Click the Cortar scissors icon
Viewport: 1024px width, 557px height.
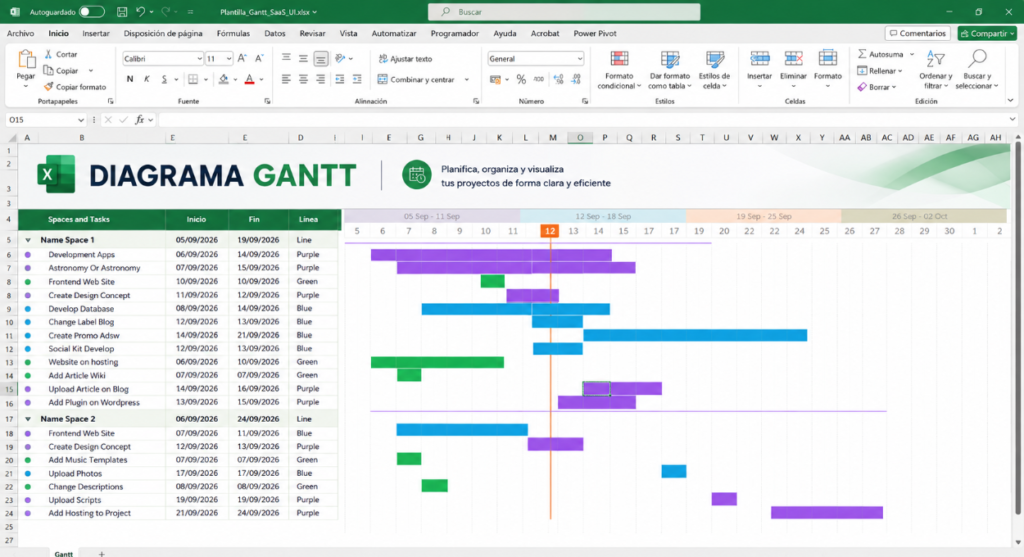[48, 54]
